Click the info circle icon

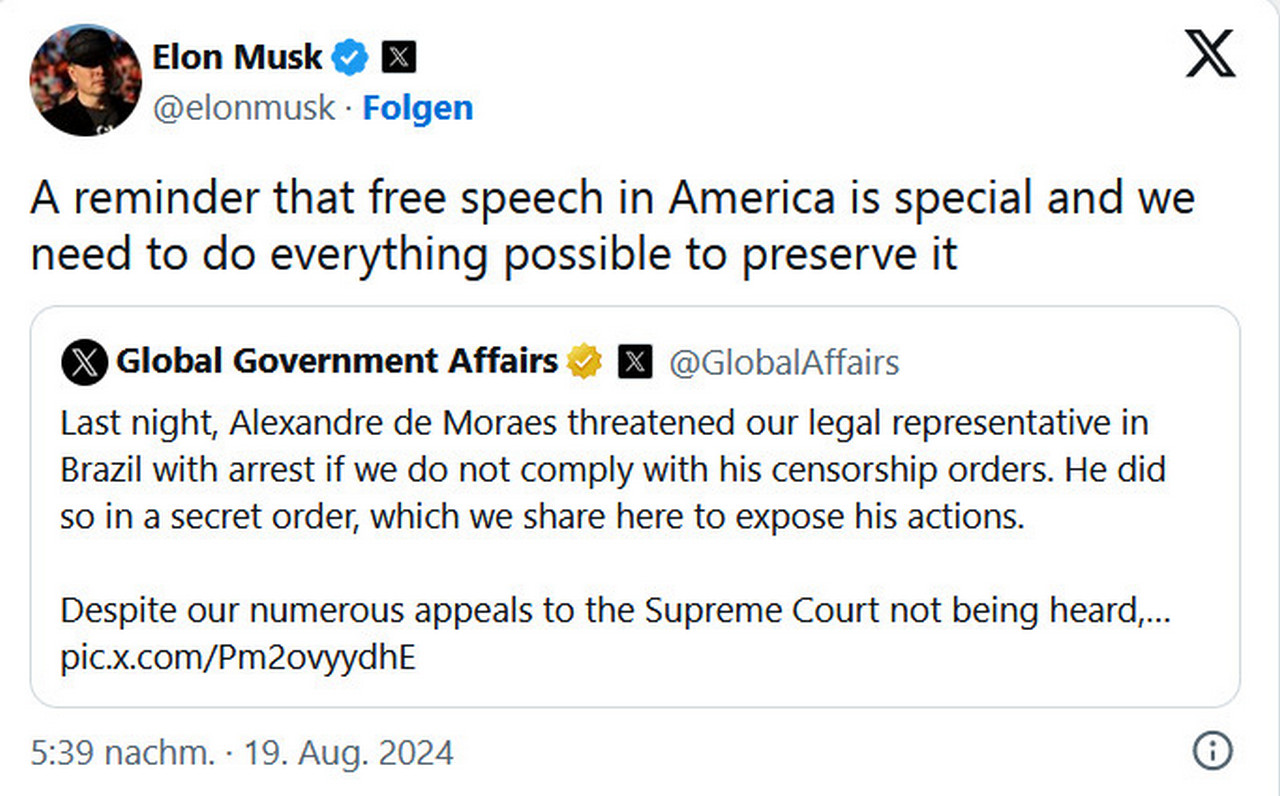click(1212, 751)
